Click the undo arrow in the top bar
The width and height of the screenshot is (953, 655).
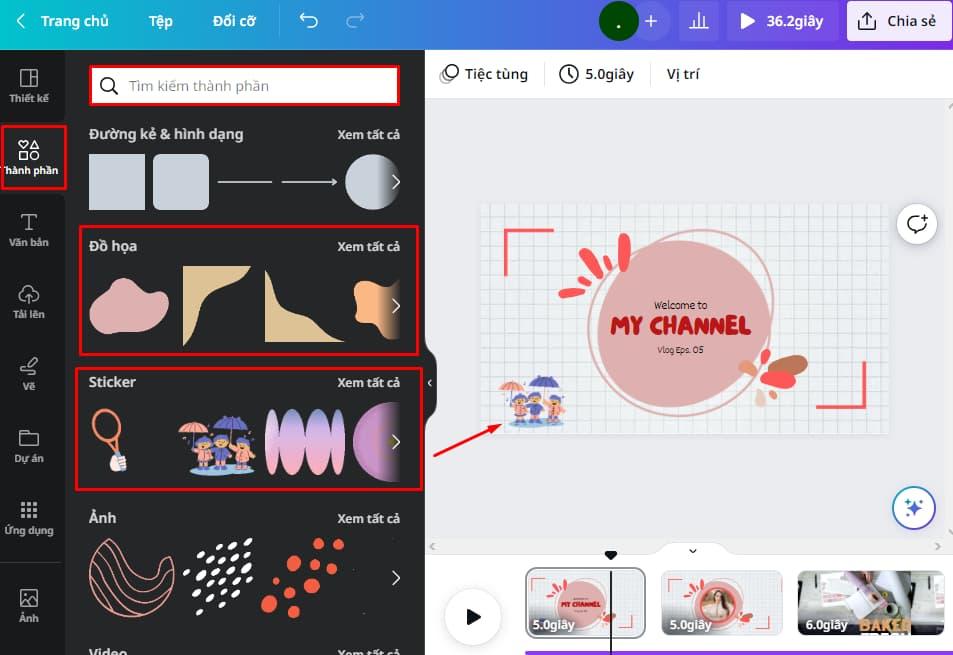tap(309, 20)
